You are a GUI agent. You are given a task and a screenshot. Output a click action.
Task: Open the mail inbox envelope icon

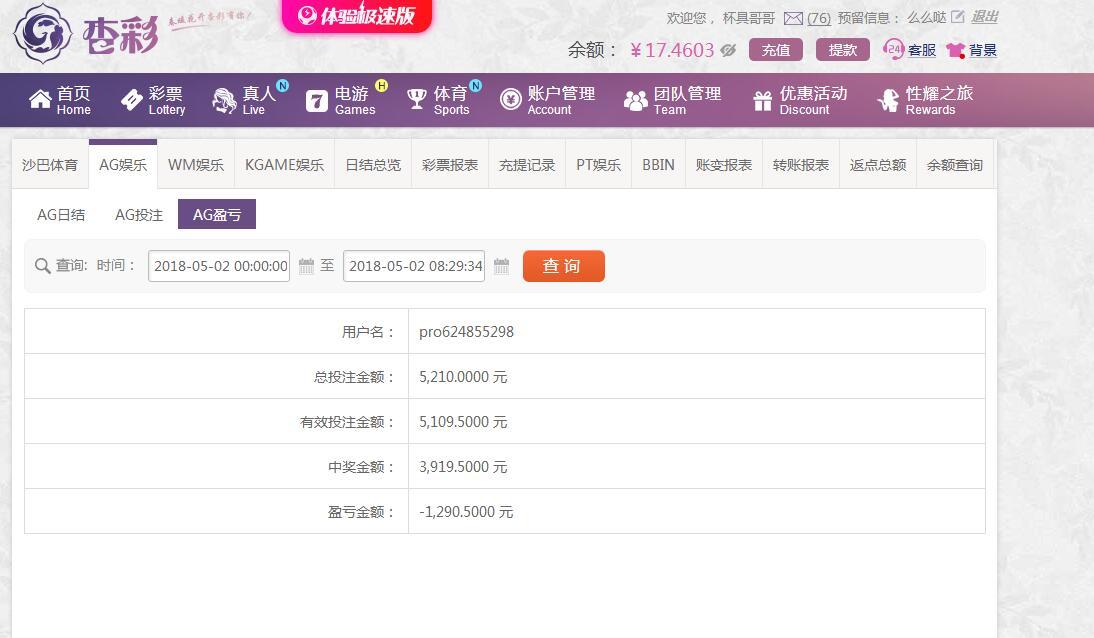(793, 18)
